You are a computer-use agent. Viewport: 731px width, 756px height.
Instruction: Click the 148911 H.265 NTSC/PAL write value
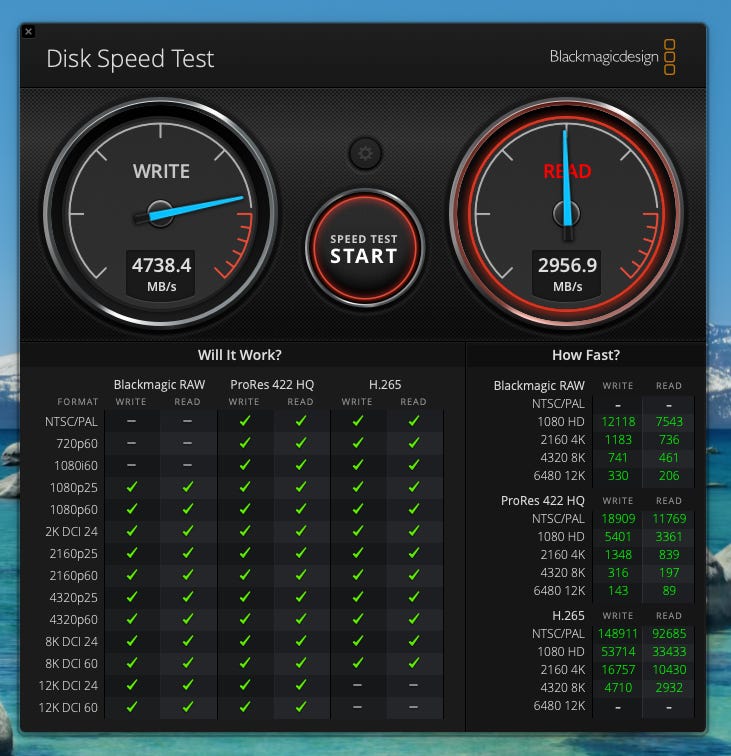pos(617,633)
